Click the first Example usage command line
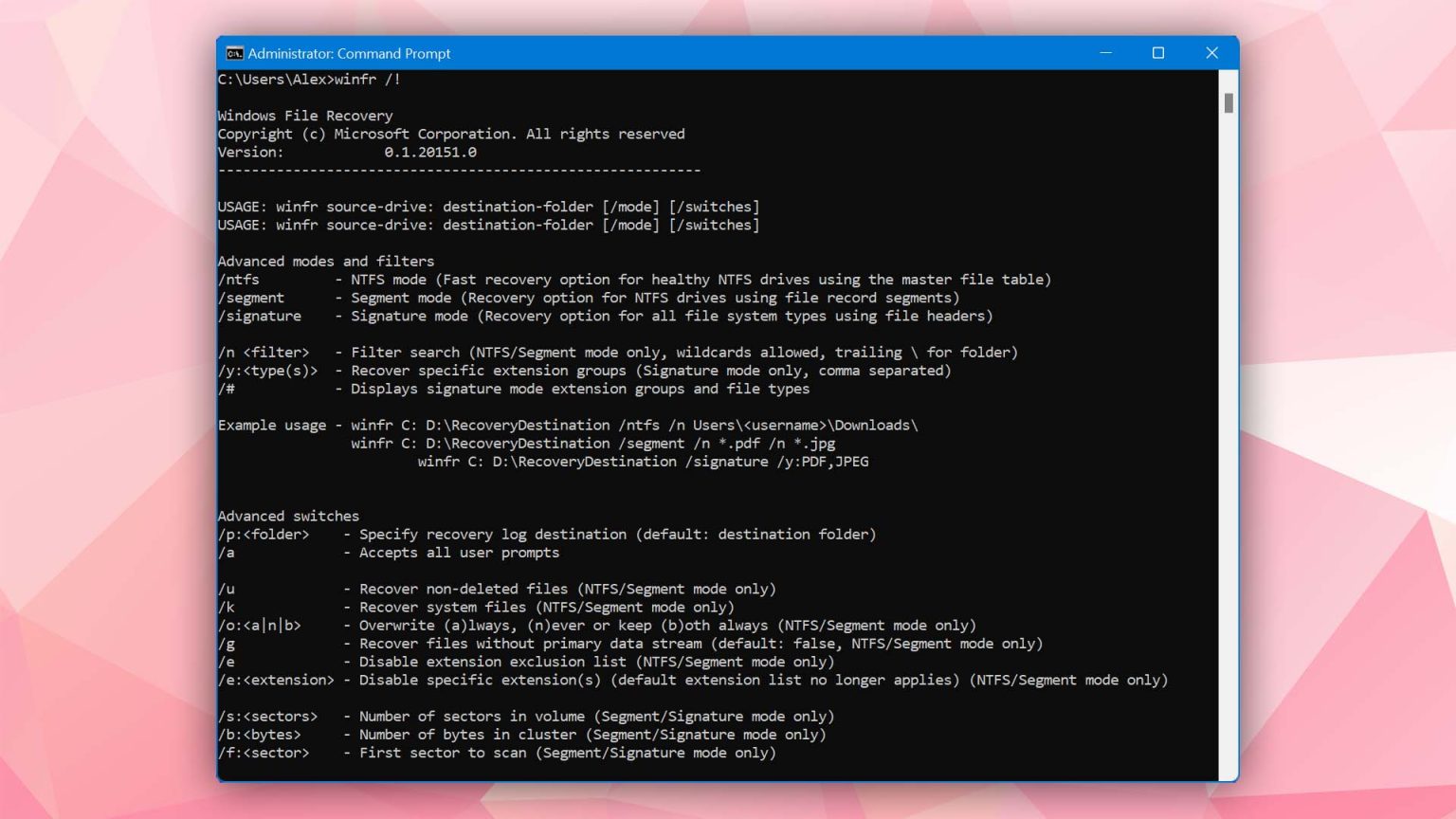 [x=567, y=425]
